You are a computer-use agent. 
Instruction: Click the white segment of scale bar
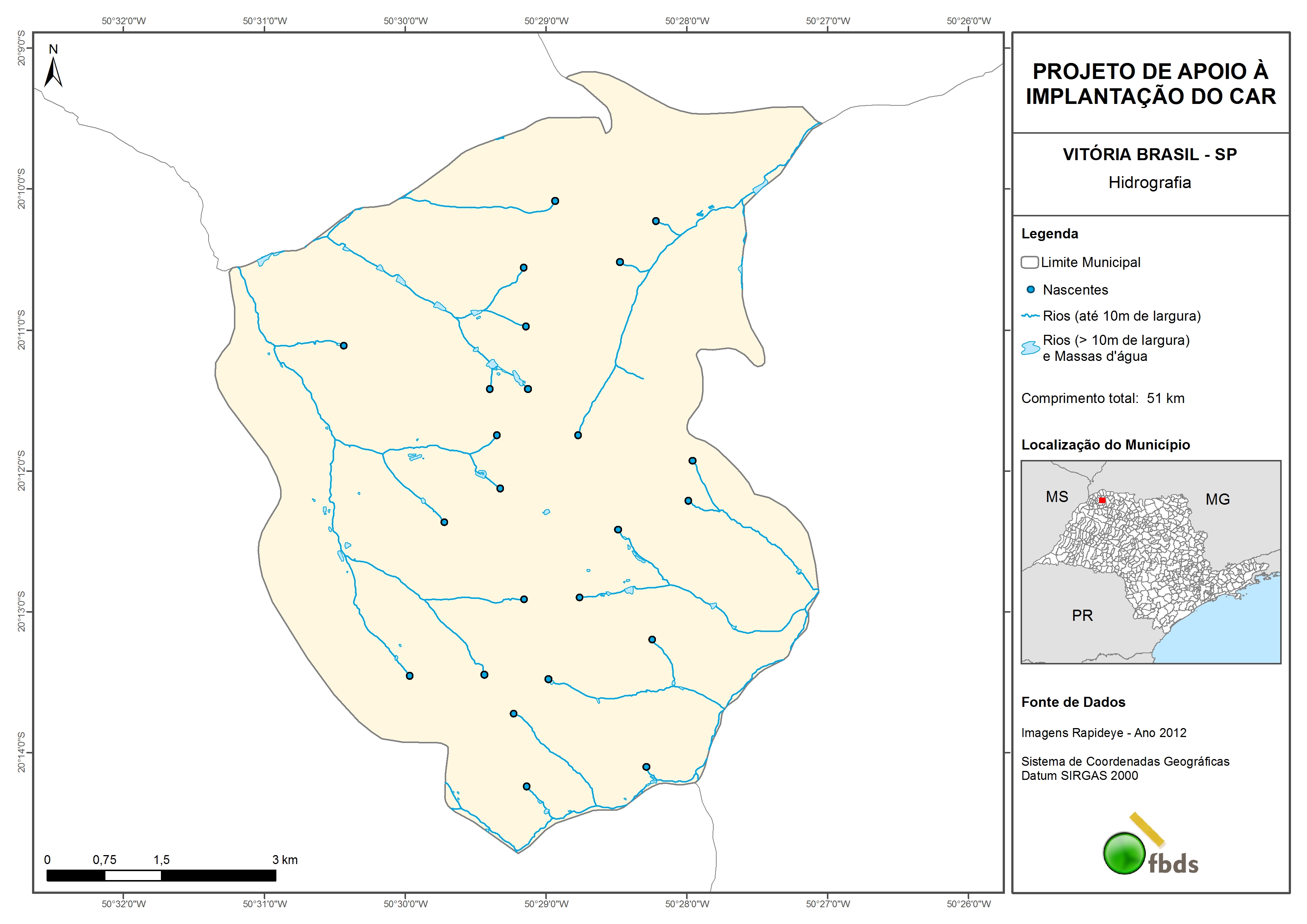[x=133, y=876]
